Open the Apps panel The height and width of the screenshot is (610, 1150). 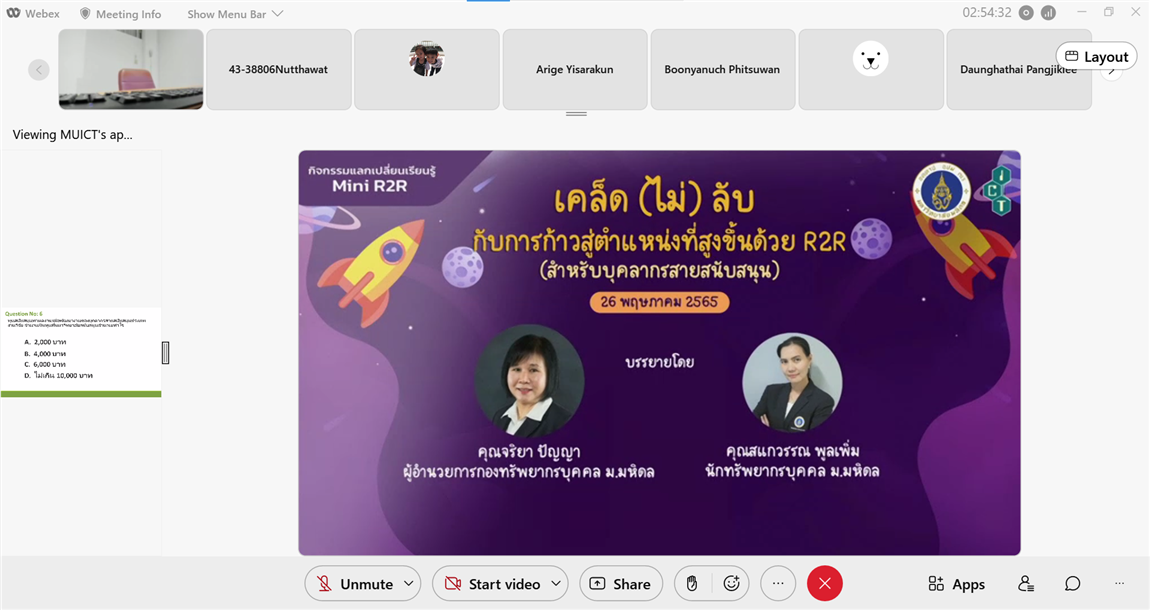pyautogui.click(x=956, y=584)
